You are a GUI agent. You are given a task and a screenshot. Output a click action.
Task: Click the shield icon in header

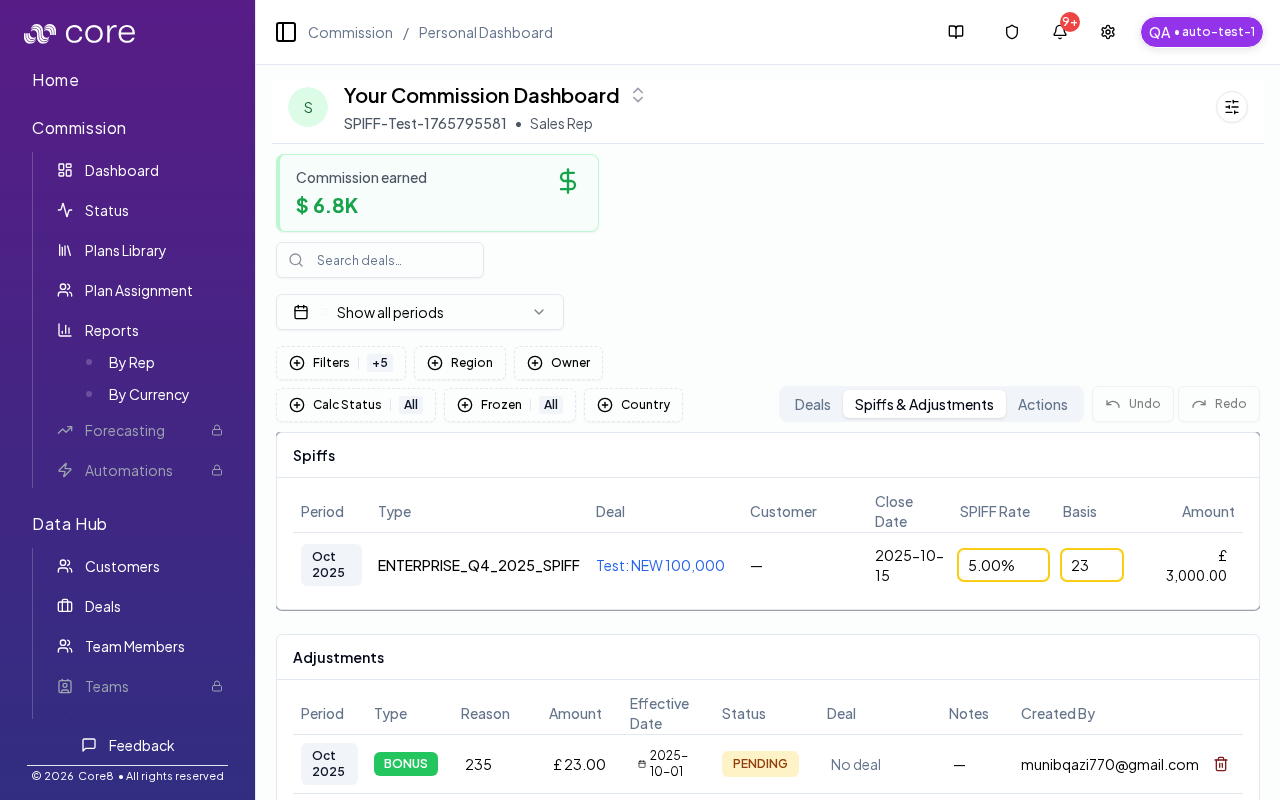pyautogui.click(x=1011, y=32)
